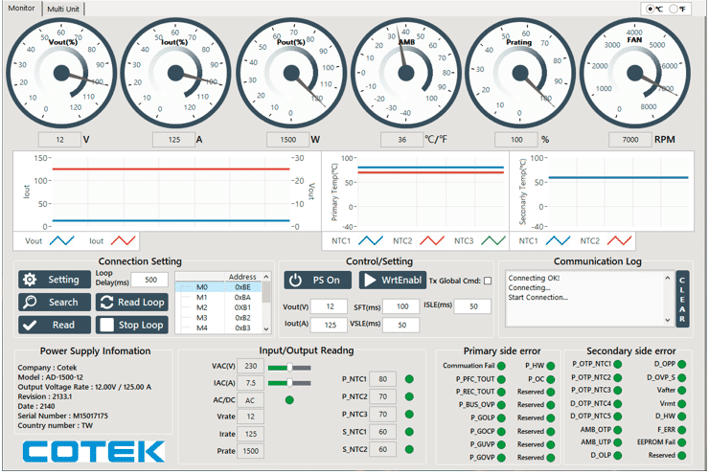Click the Communication Log scroll-down arrow
Image resolution: width=709 pixels, height=474 pixels.
click(x=667, y=320)
